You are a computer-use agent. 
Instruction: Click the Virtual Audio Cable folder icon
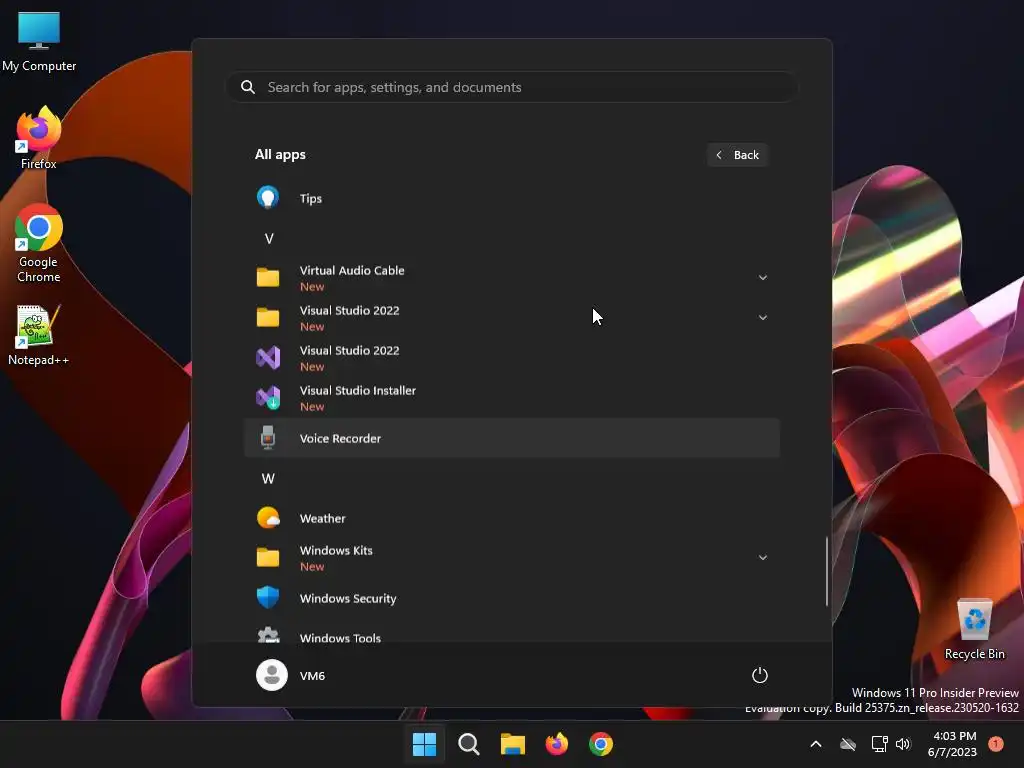[268, 278]
